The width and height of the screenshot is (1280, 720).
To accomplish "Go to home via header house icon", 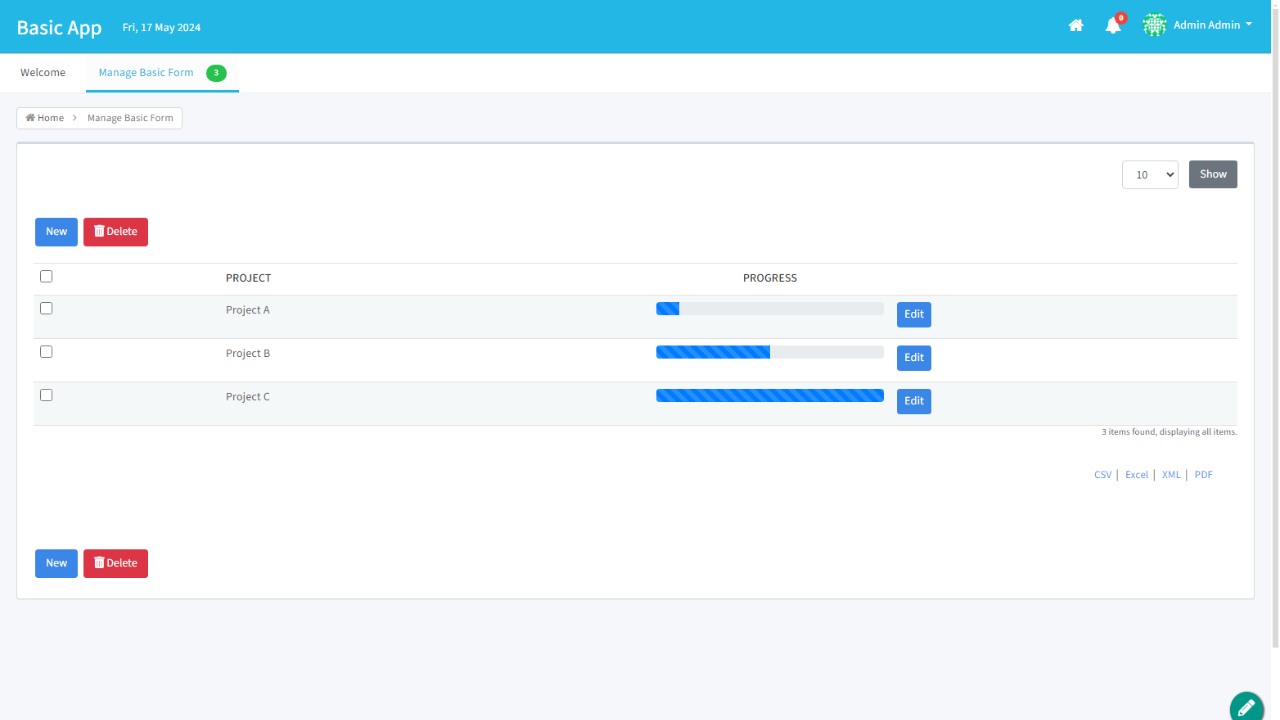I will click(1076, 26).
